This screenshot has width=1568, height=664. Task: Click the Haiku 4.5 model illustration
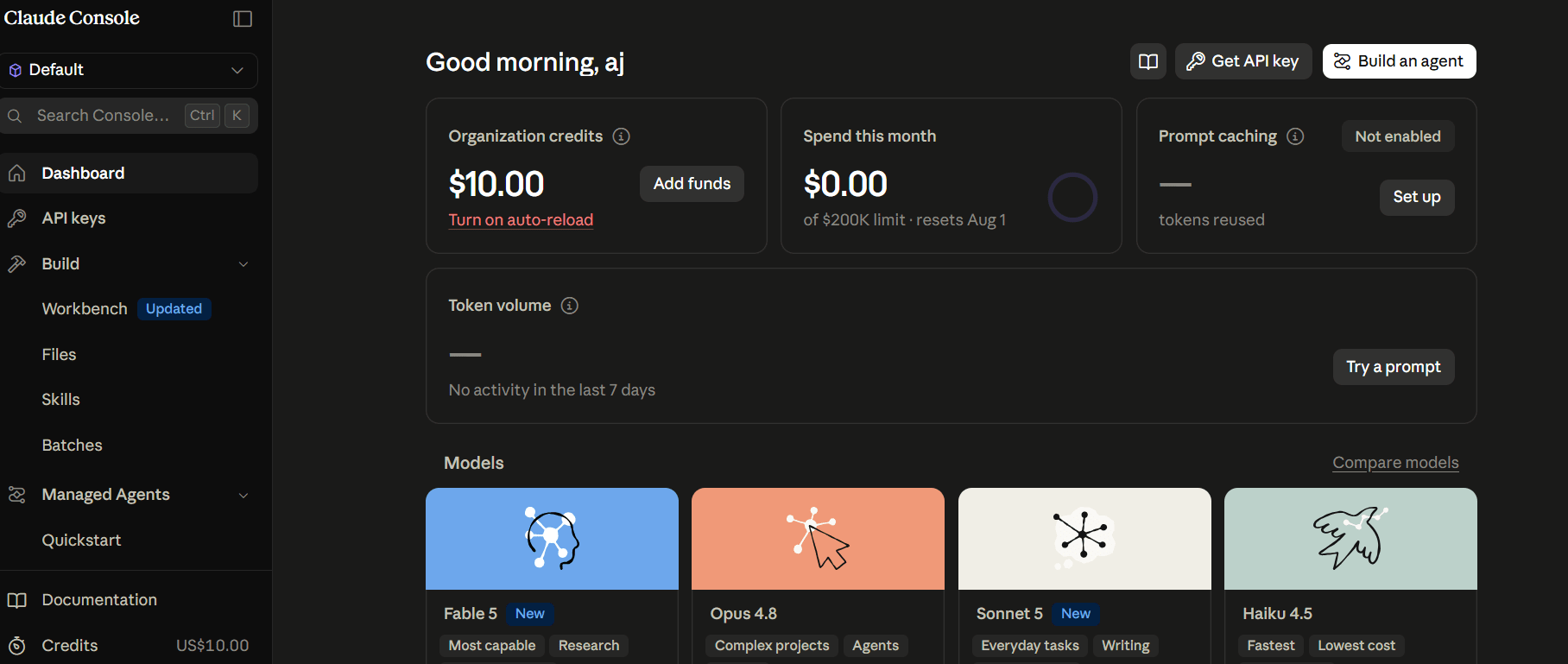click(x=1350, y=539)
